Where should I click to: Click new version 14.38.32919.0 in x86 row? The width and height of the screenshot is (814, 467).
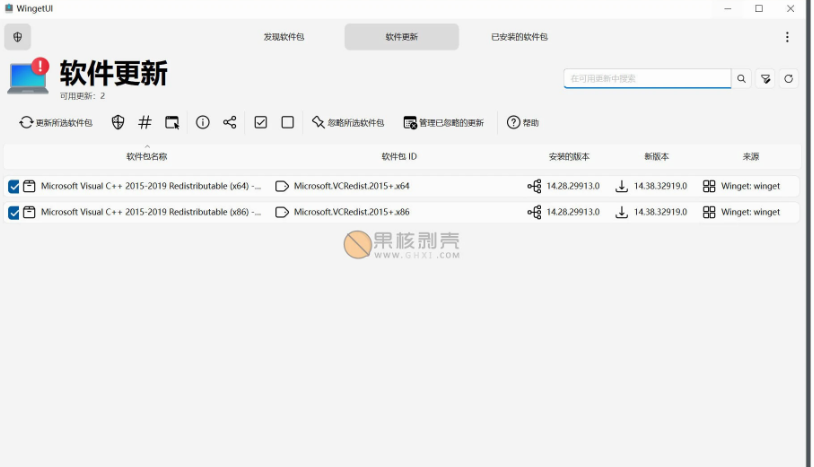[660, 212]
